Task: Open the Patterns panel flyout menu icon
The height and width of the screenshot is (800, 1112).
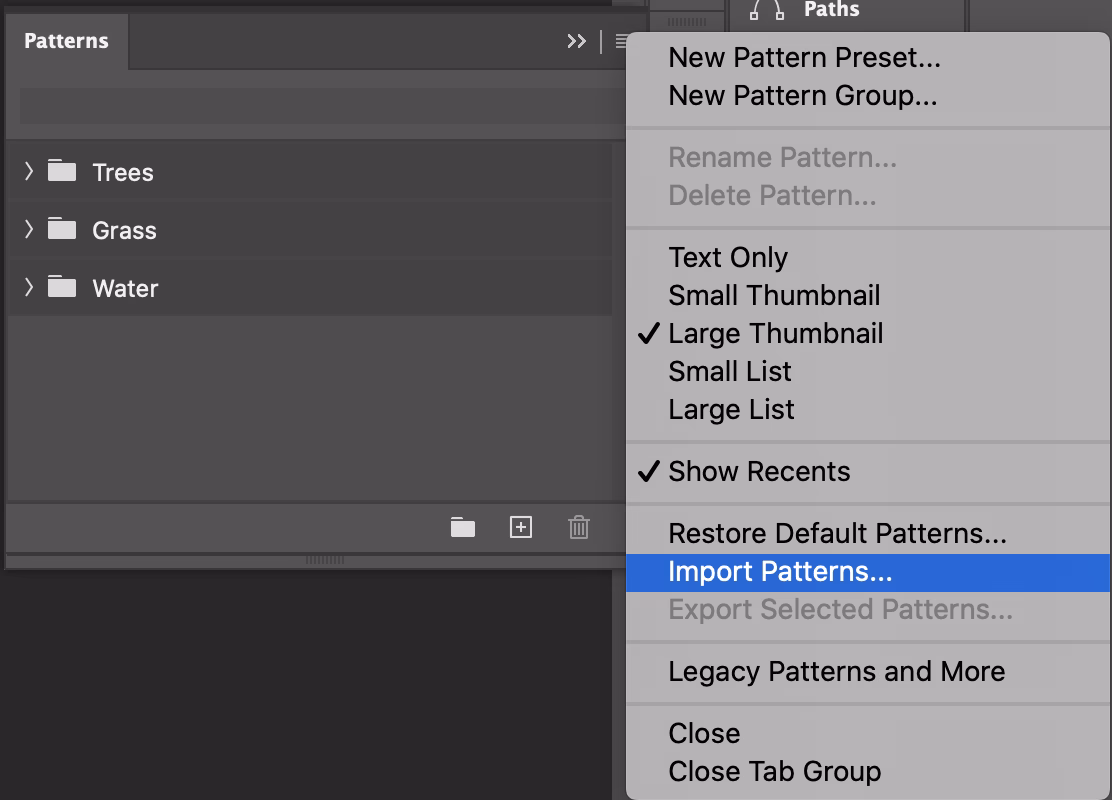Action: coord(621,42)
